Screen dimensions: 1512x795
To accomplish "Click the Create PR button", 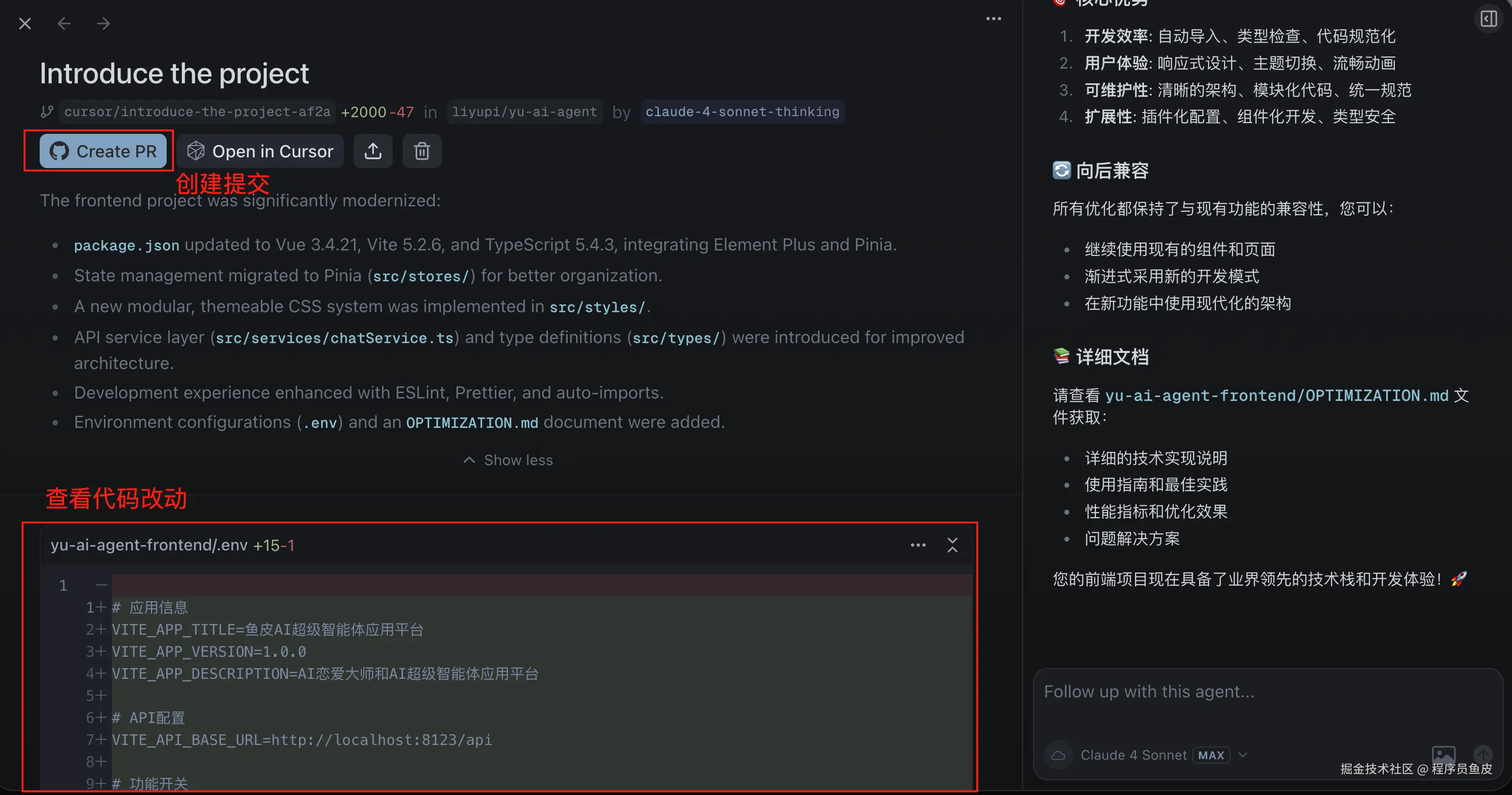I will point(103,151).
